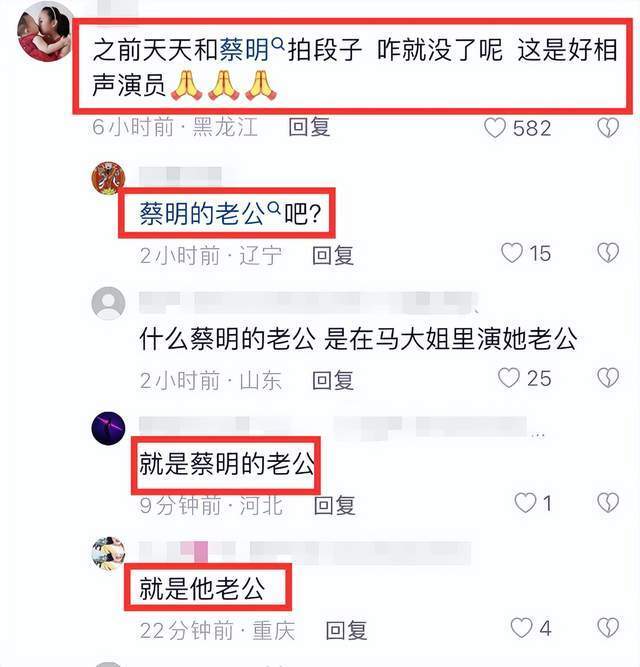This screenshot has height=667, width=640.
Task: Reply to the 山东 comment
Action: [x=333, y=379]
